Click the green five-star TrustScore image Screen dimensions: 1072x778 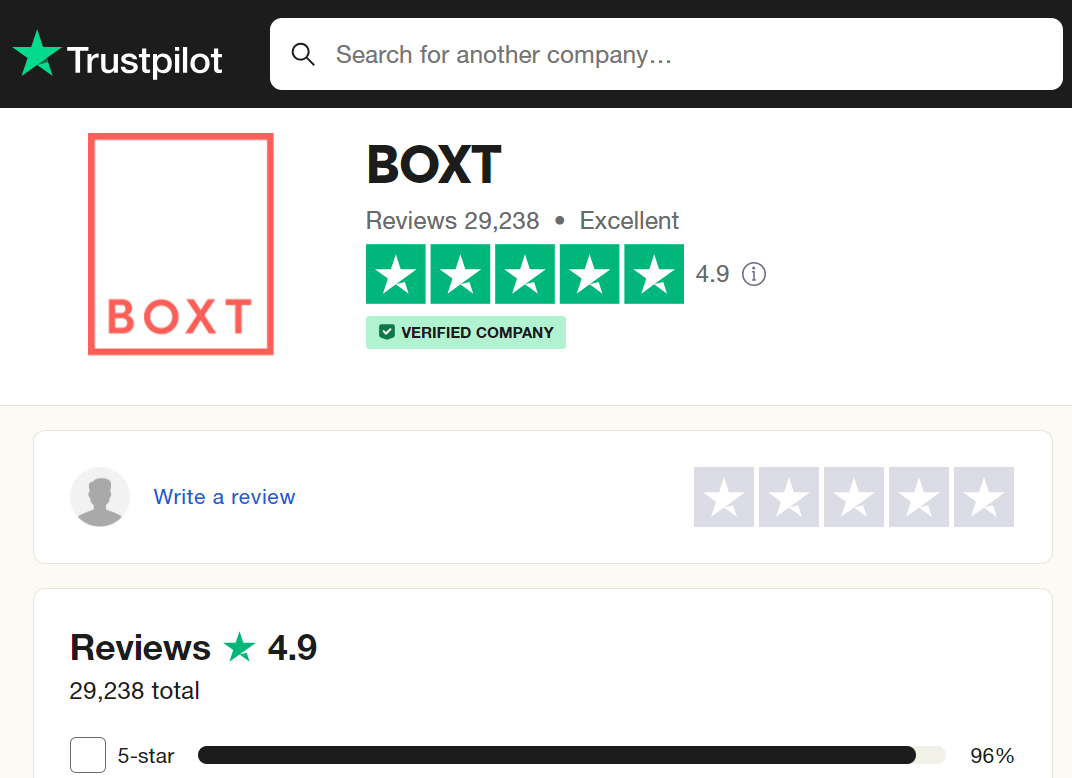(x=525, y=274)
